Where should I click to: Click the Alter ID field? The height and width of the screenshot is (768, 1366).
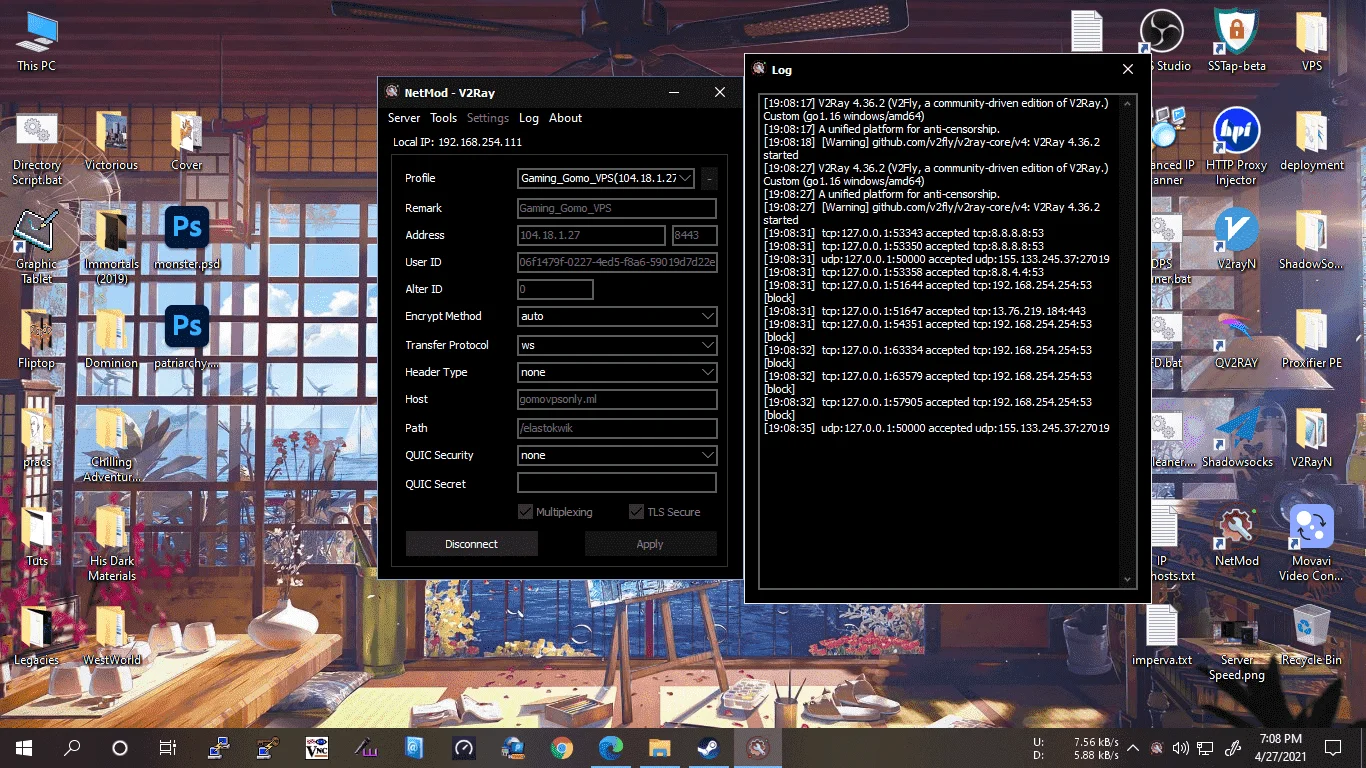click(555, 289)
